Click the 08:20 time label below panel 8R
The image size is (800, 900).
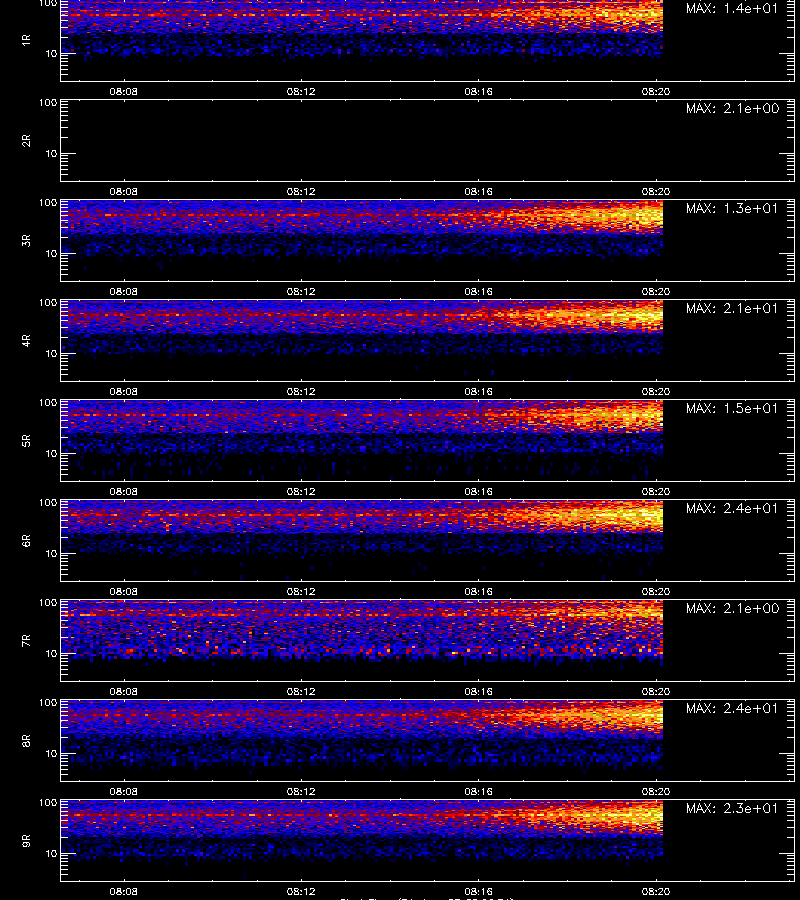(x=656, y=792)
